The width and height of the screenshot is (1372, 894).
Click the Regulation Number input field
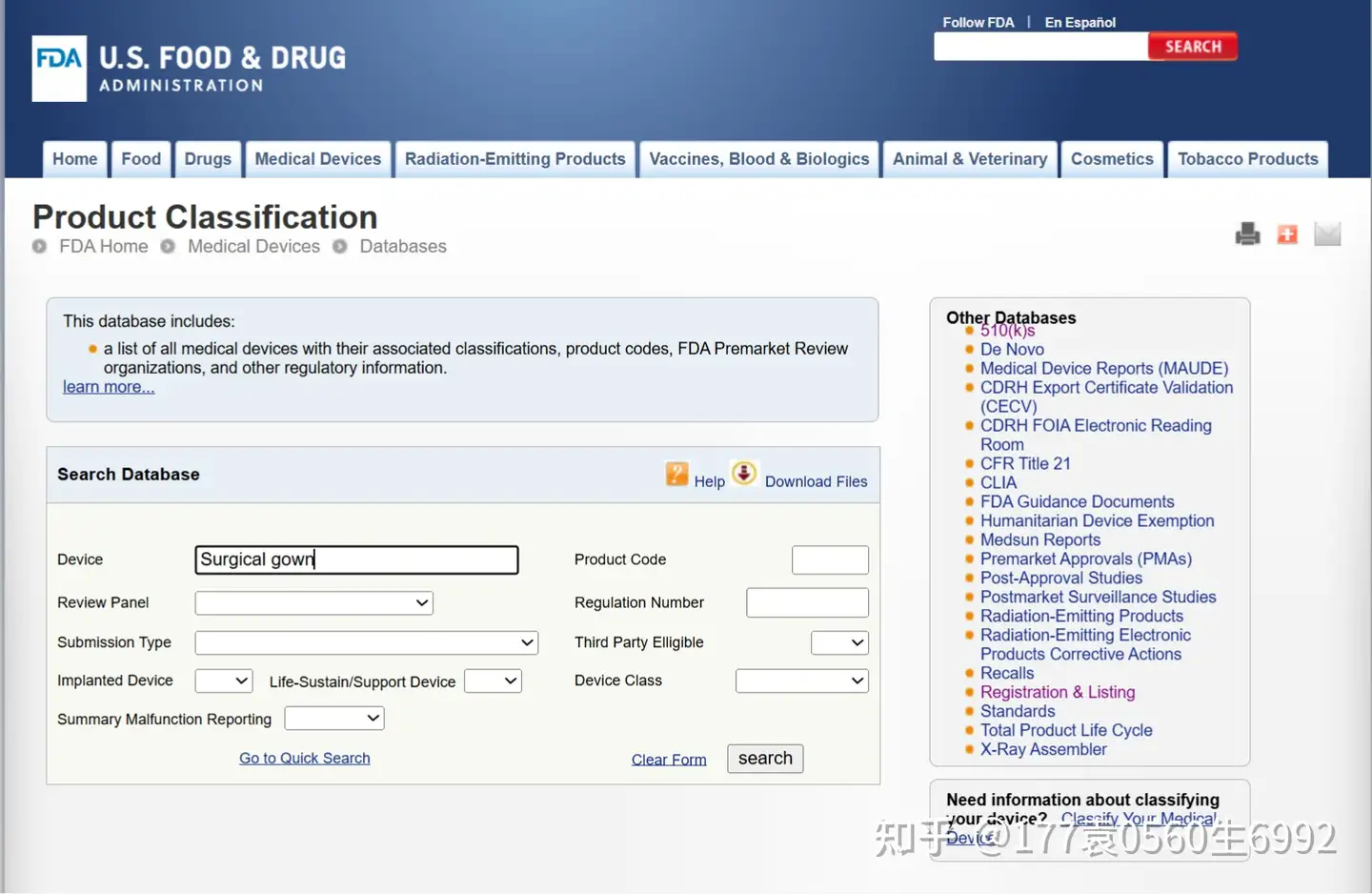click(x=807, y=602)
